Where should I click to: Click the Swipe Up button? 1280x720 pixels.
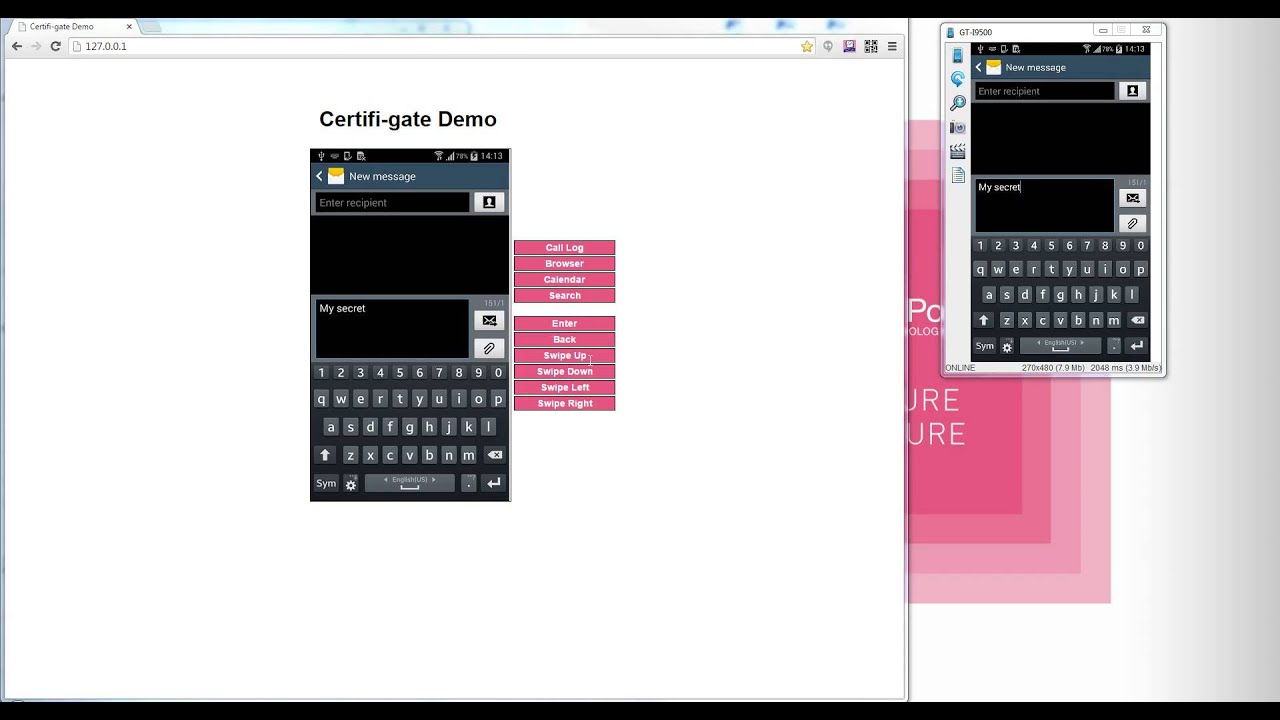click(x=564, y=356)
